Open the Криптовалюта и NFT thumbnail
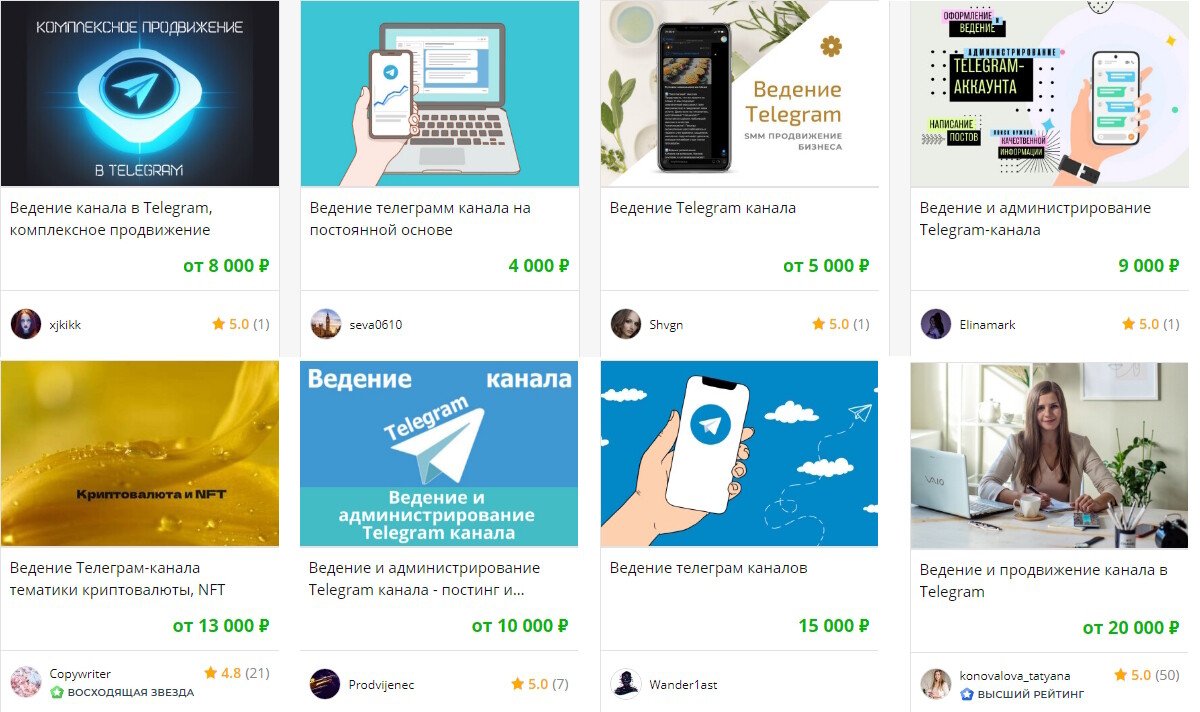The image size is (1200, 712). [140, 454]
